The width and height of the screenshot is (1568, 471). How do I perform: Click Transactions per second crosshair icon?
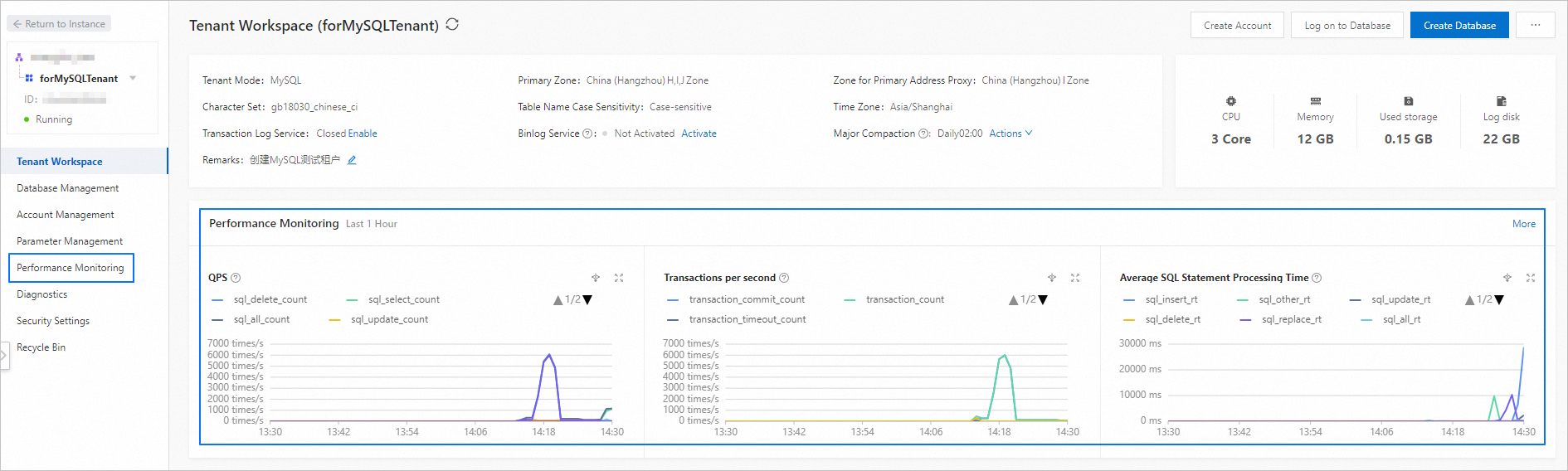[1052, 278]
